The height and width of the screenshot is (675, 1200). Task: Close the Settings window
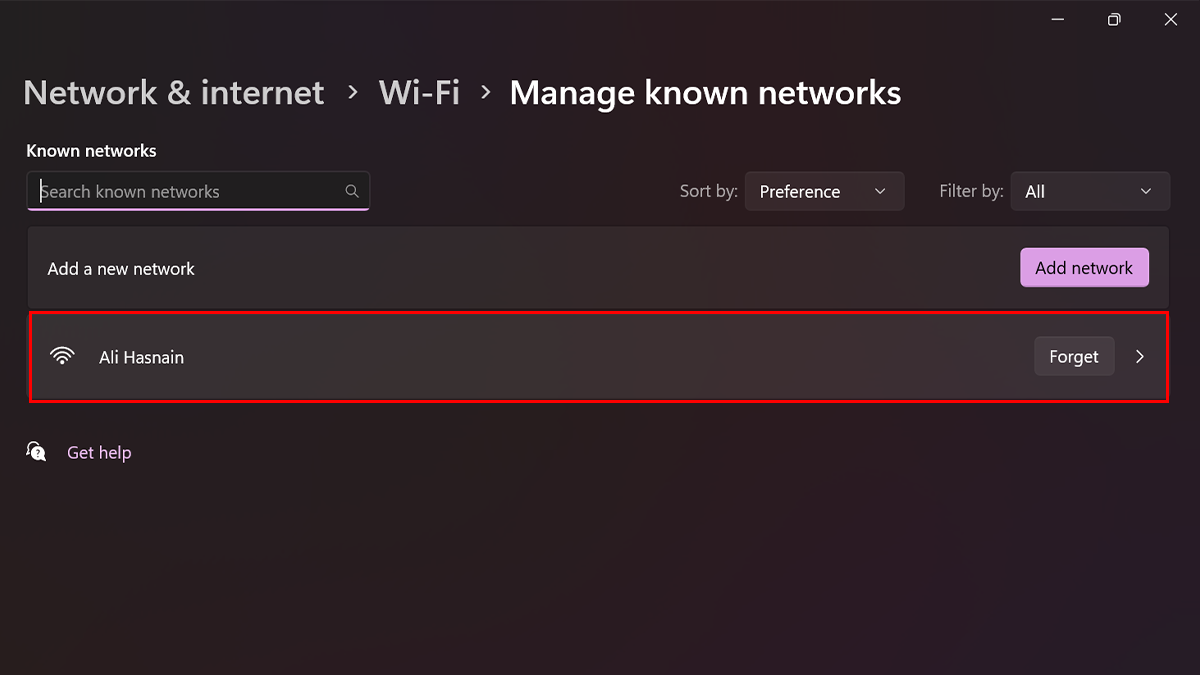pos(1171,20)
